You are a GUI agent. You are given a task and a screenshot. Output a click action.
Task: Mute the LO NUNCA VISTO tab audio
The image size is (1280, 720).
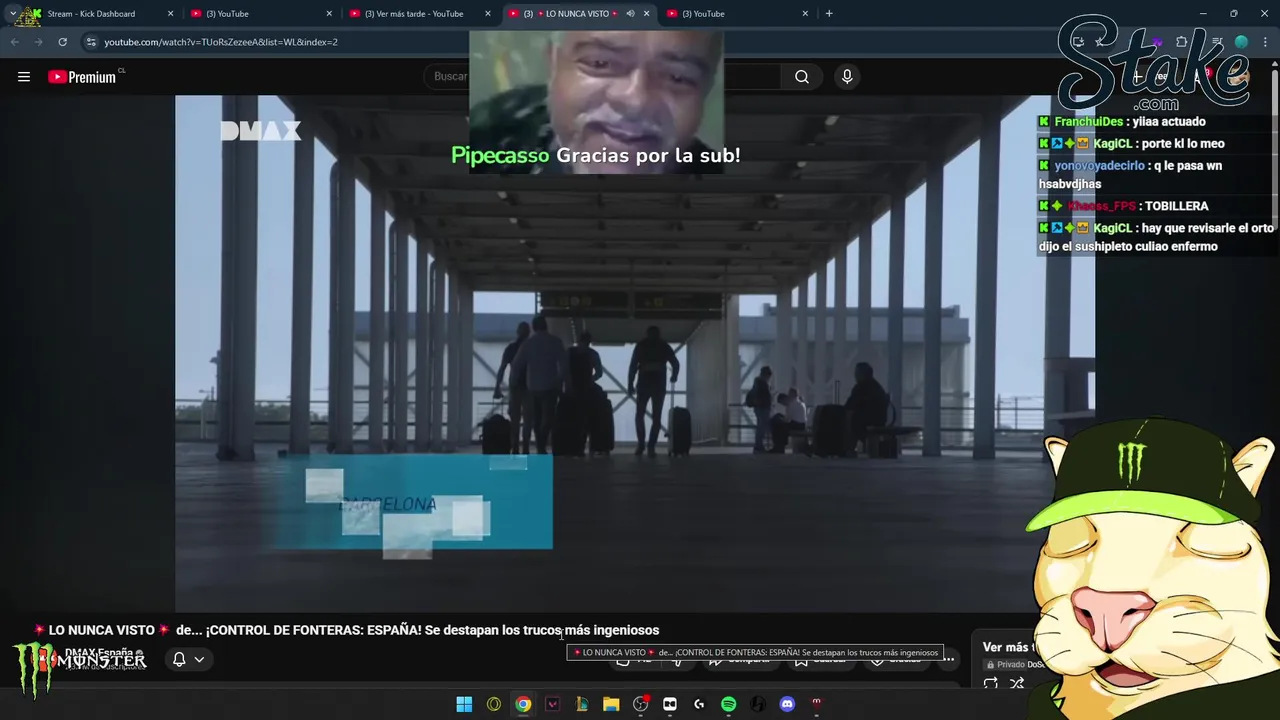[x=630, y=14]
